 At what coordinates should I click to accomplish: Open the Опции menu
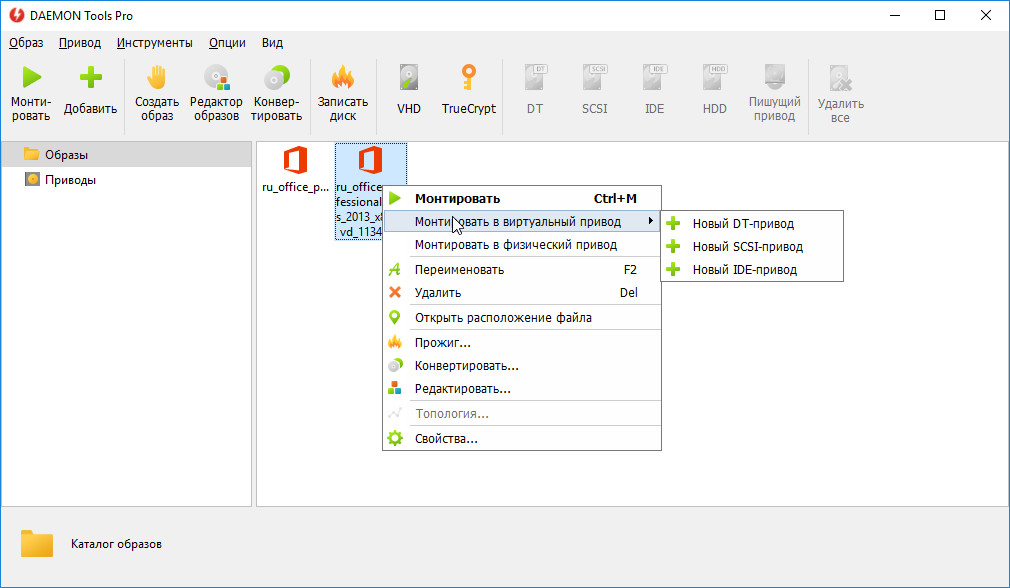(x=227, y=43)
